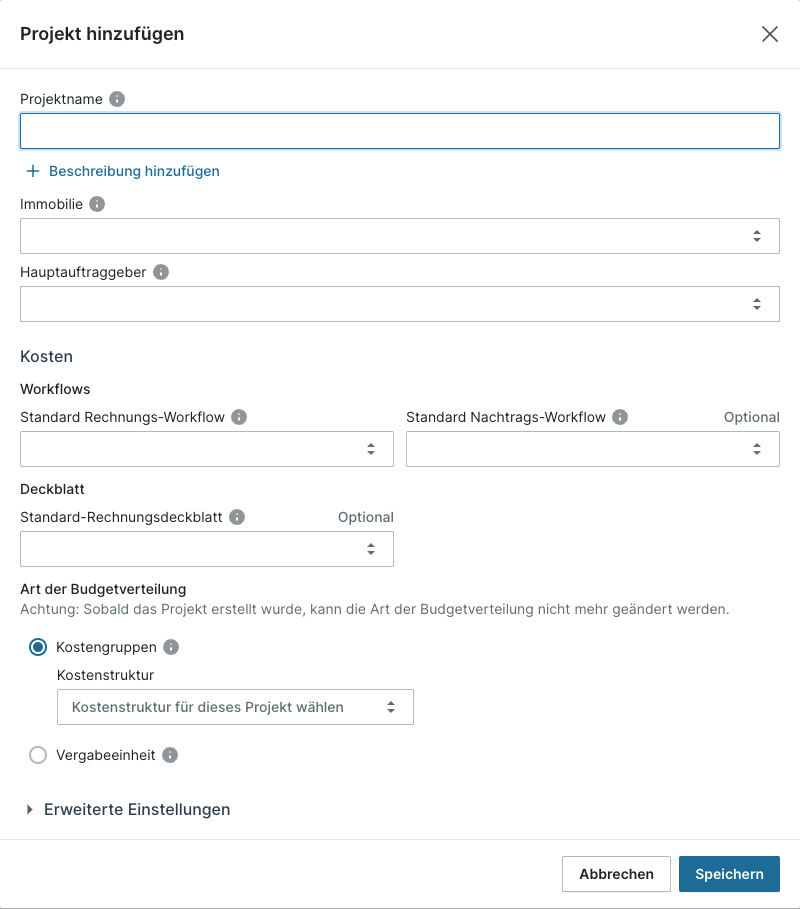Click info icon beside Standard-Rechnungsdeckblatt
This screenshot has height=909, width=800.
tap(237, 517)
